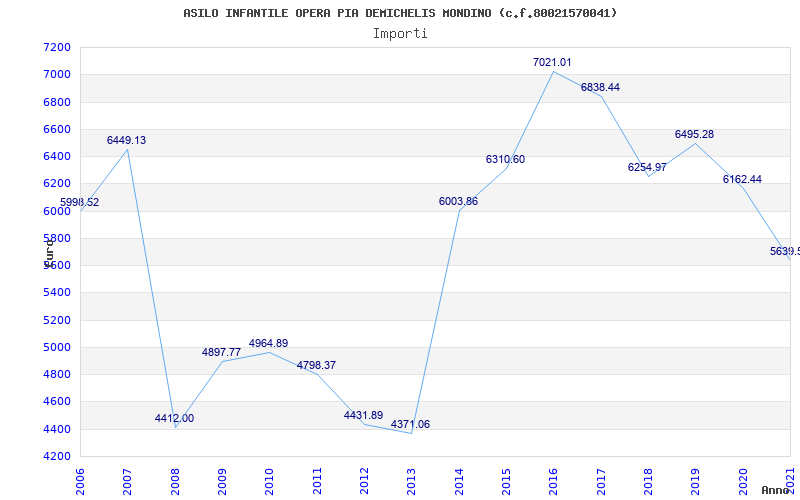
Task: Click the data label 7021.01
Action: pyautogui.click(x=553, y=63)
